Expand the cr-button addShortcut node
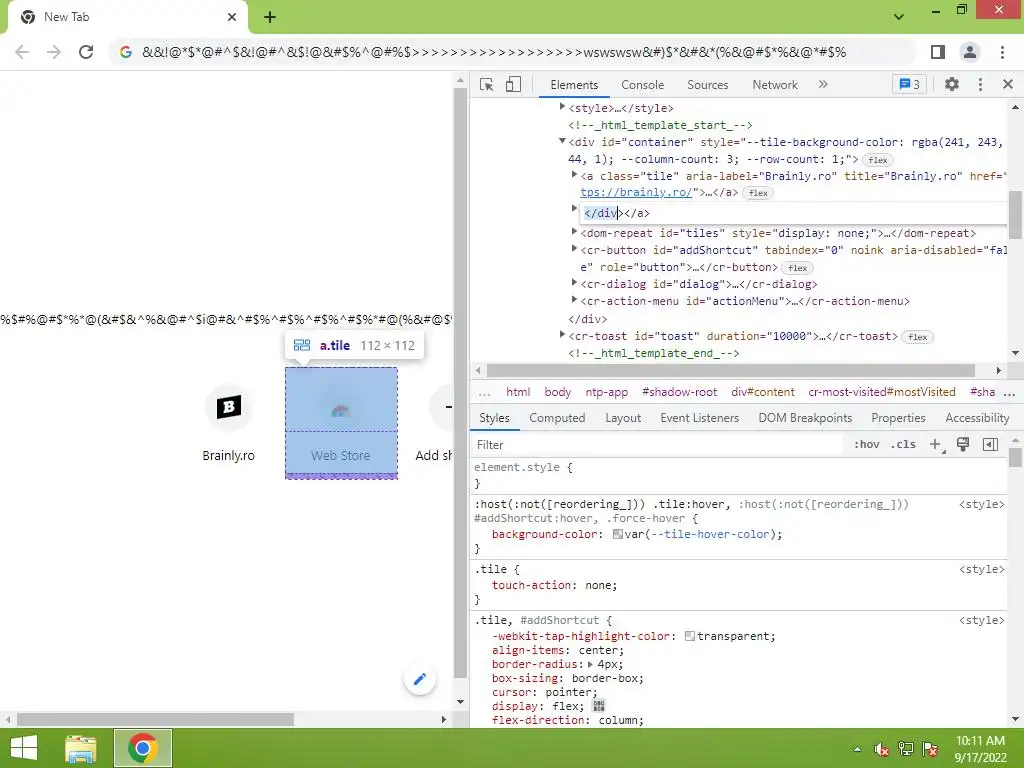Image resolution: width=1024 pixels, height=768 pixels. pyautogui.click(x=574, y=248)
